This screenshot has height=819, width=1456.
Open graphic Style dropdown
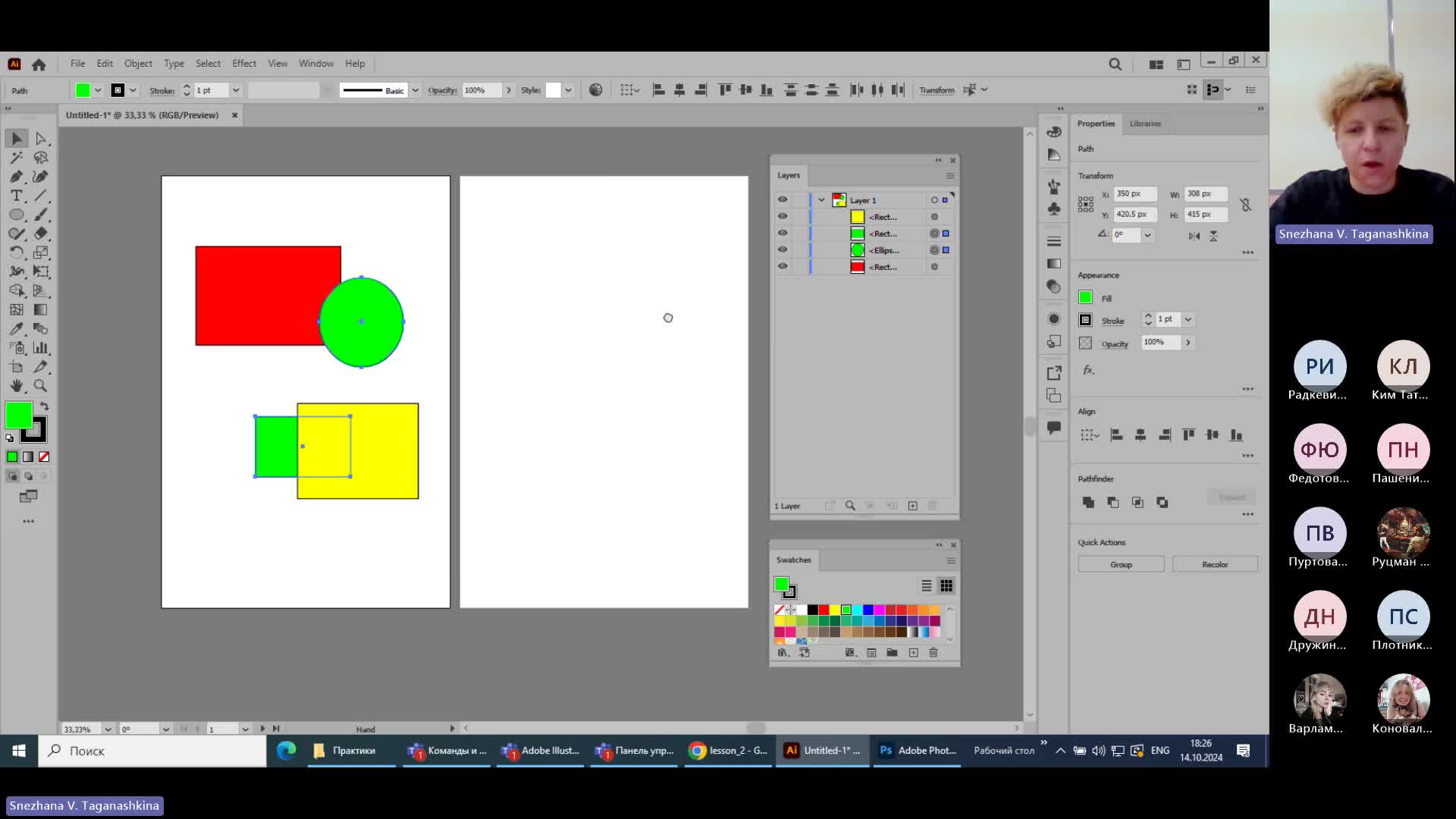pyautogui.click(x=568, y=90)
